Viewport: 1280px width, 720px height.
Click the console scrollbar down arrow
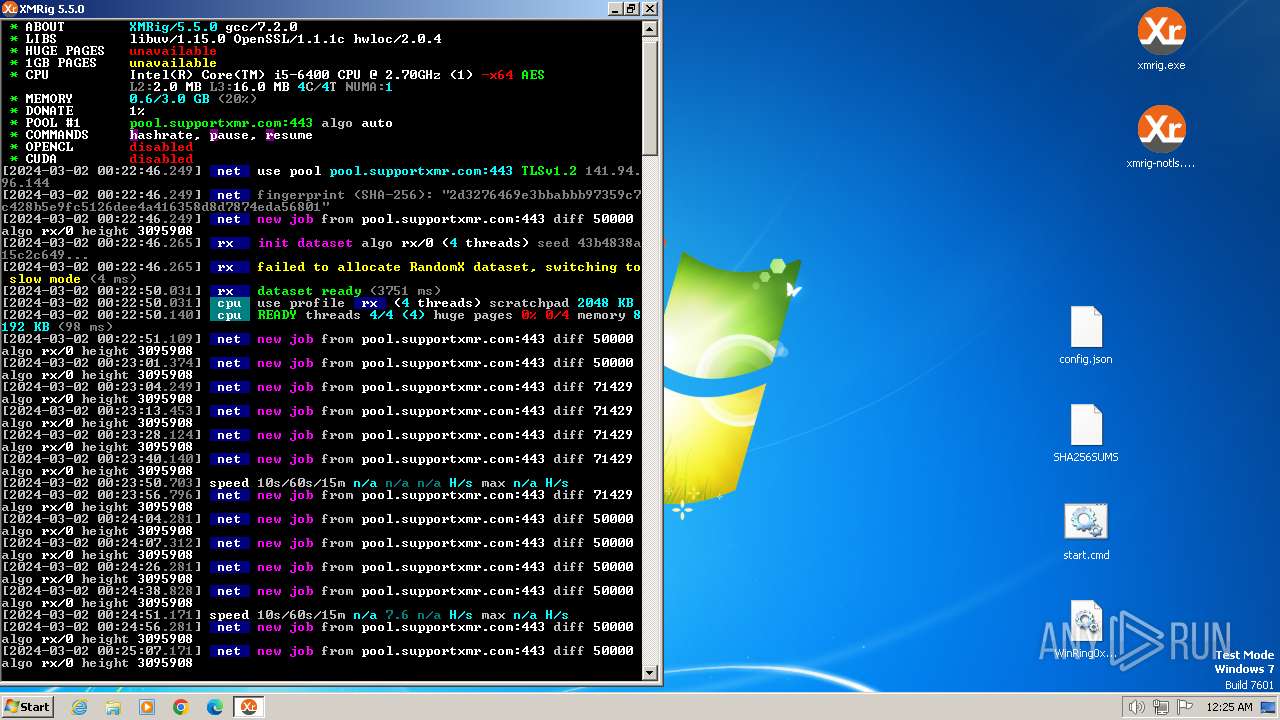click(x=650, y=673)
